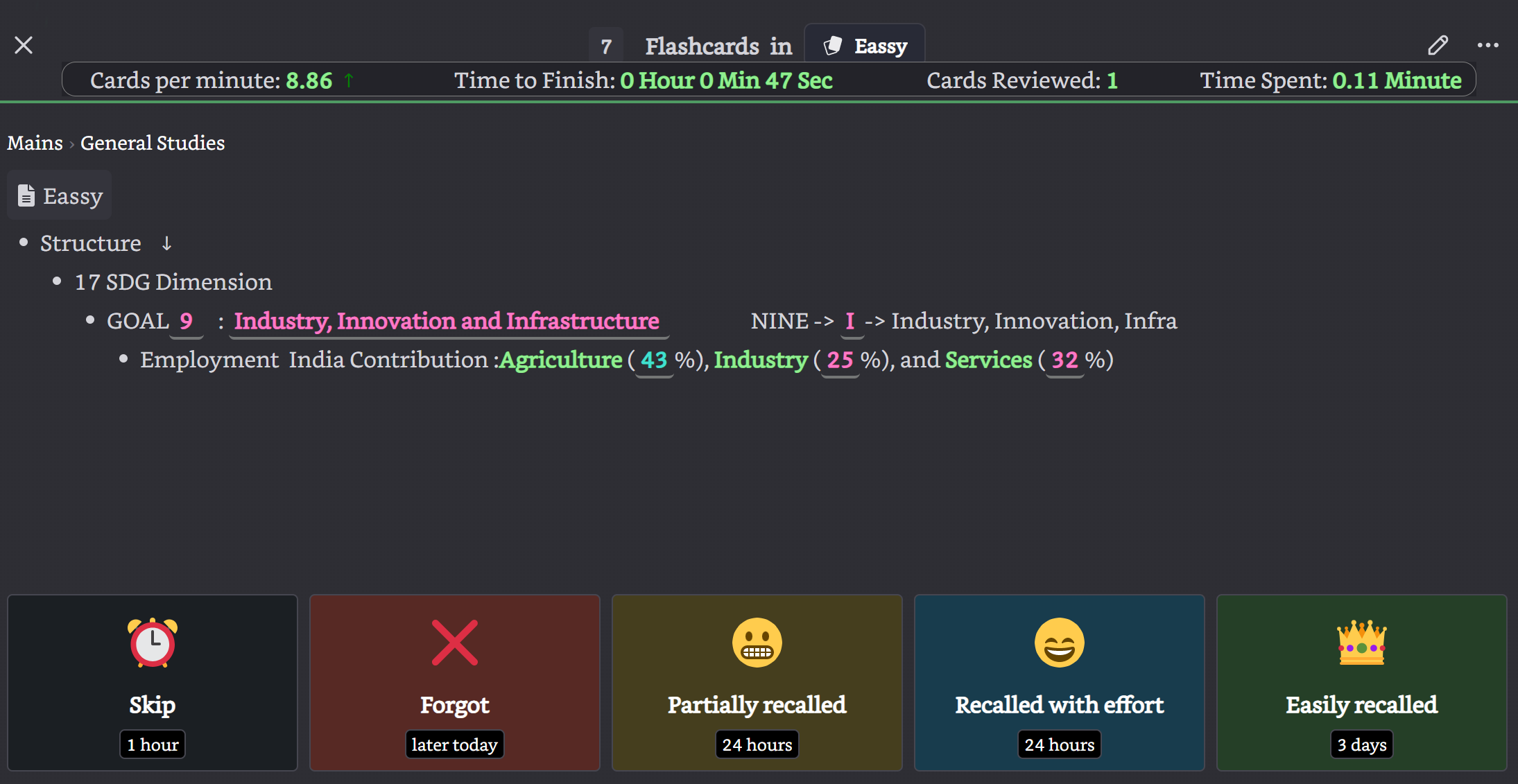Viewport: 1518px width, 784px height.
Task: Expand the 17 SDG Dimension bullet
Action: pos(58,280)
